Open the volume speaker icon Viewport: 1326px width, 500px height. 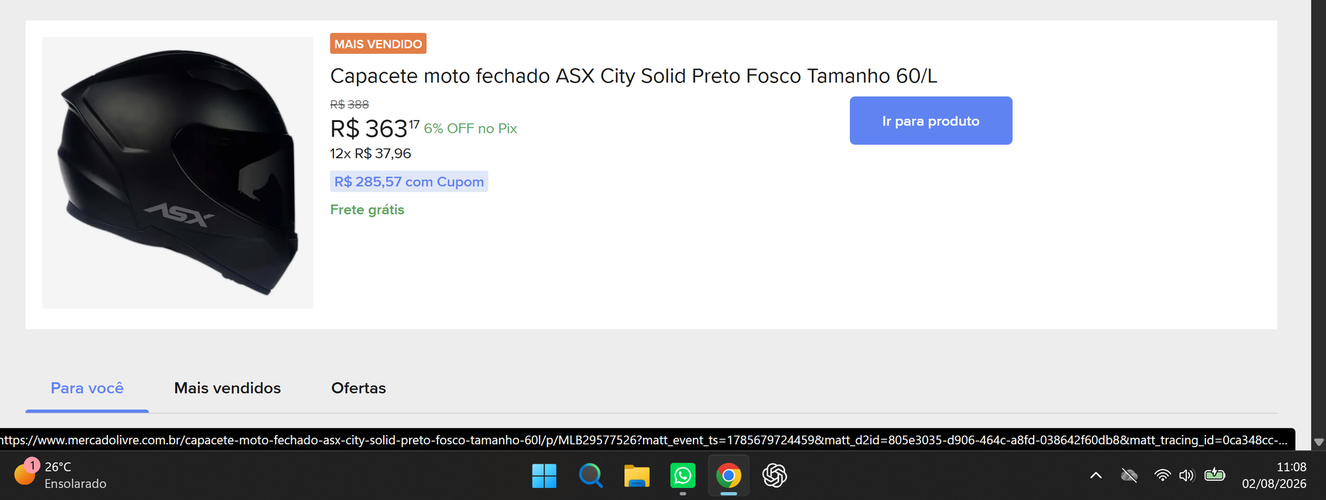[1187, 476]
